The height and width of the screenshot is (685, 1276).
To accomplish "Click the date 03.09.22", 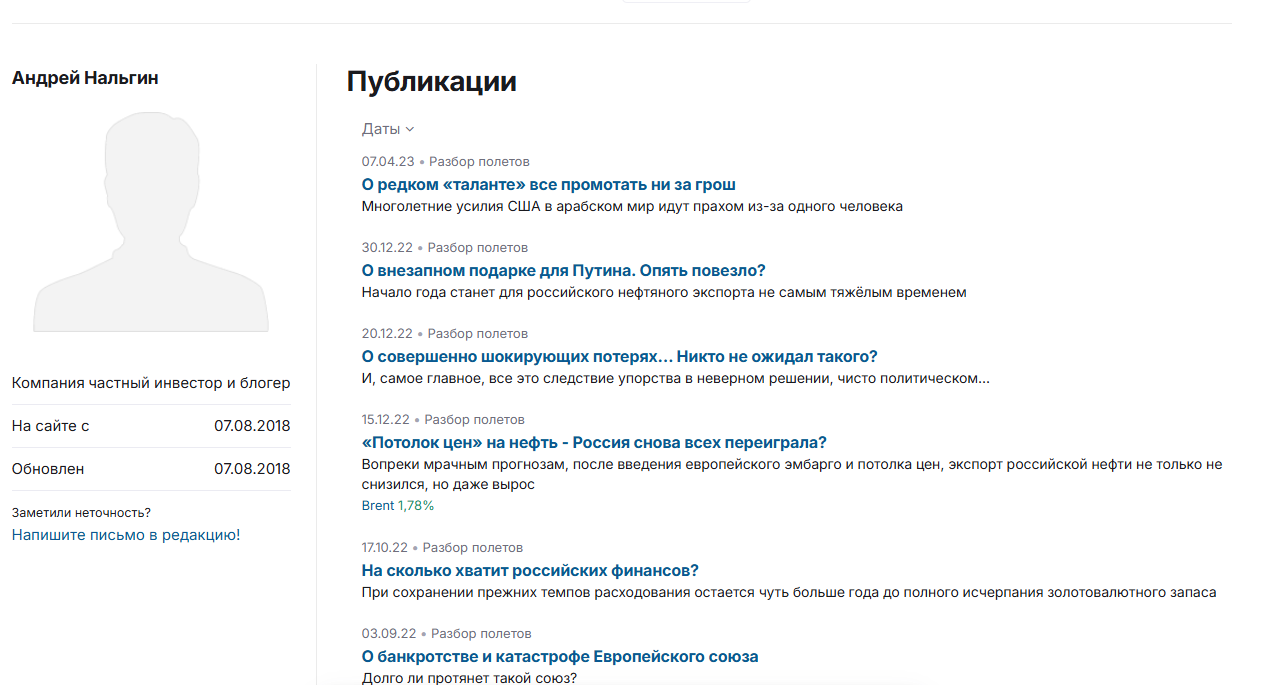I will [x=389, y=633].
